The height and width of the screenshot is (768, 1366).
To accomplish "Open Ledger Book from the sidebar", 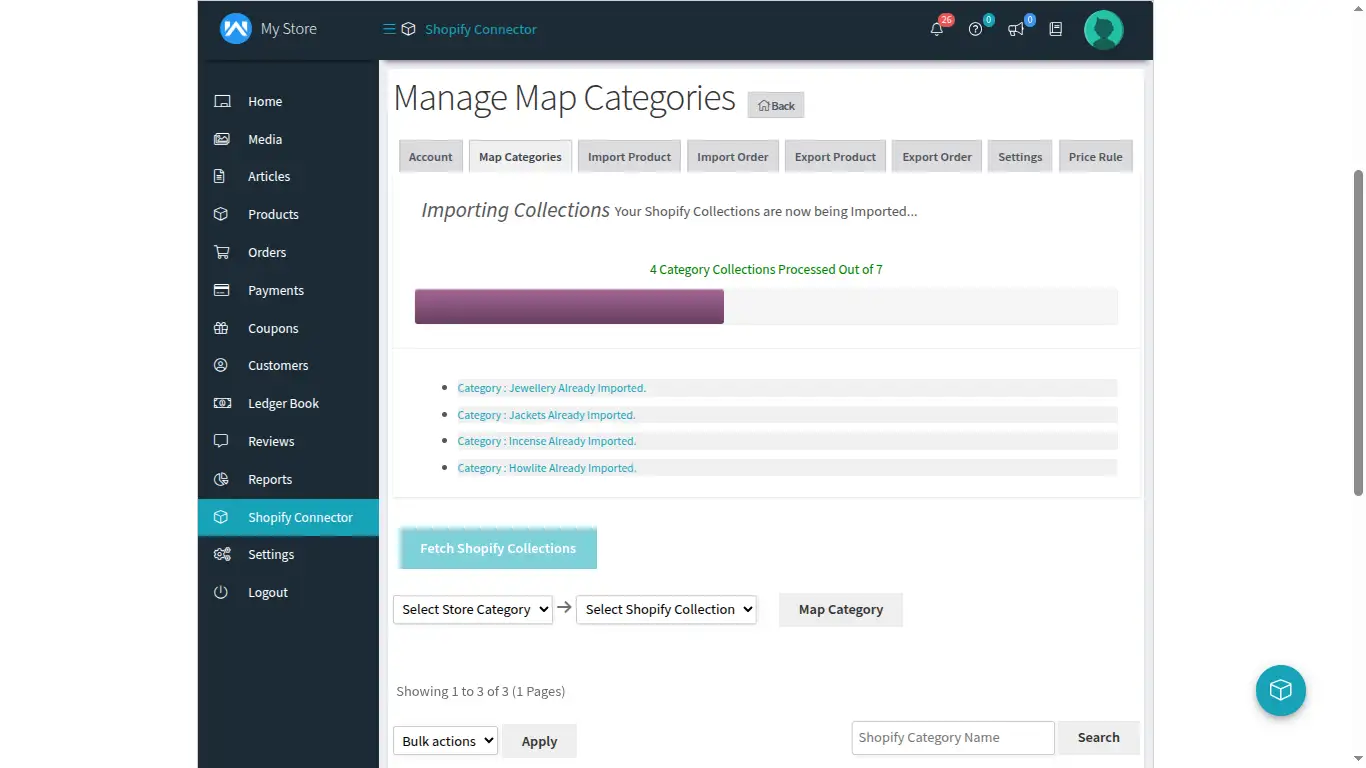I will click(x=283, y=403).
